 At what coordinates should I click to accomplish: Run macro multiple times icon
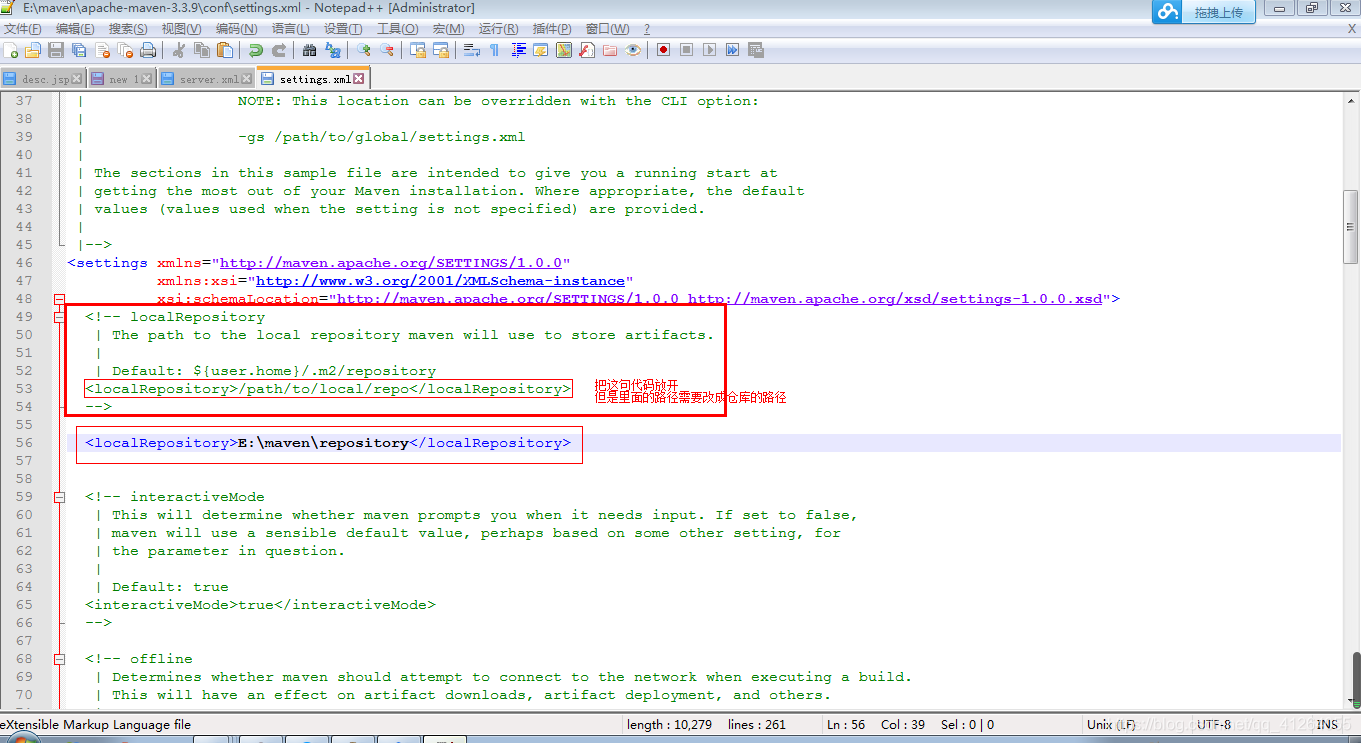pyautogui.click(x=732, y=50)
